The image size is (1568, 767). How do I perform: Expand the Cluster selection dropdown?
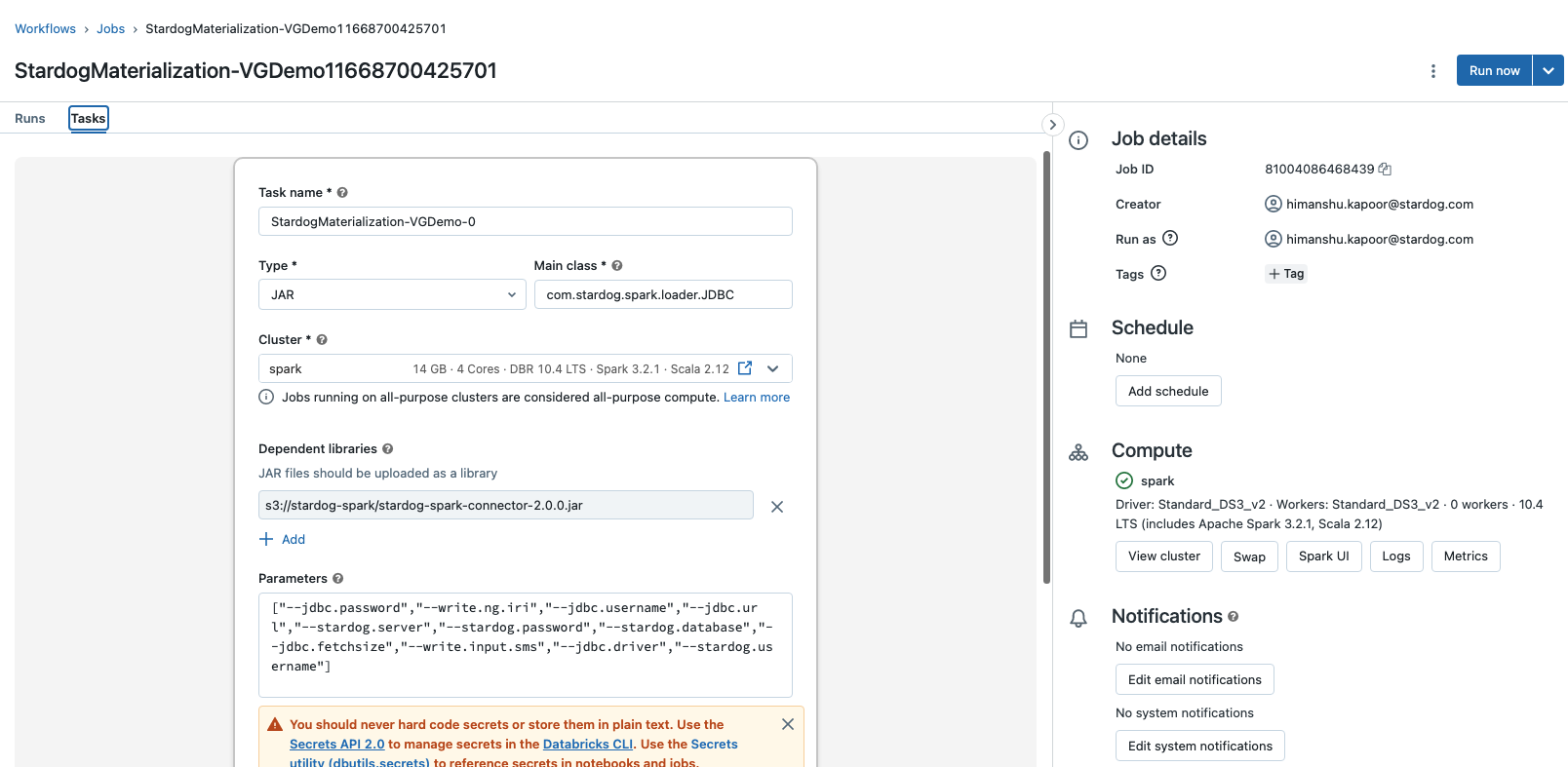(x=773, y=368)
